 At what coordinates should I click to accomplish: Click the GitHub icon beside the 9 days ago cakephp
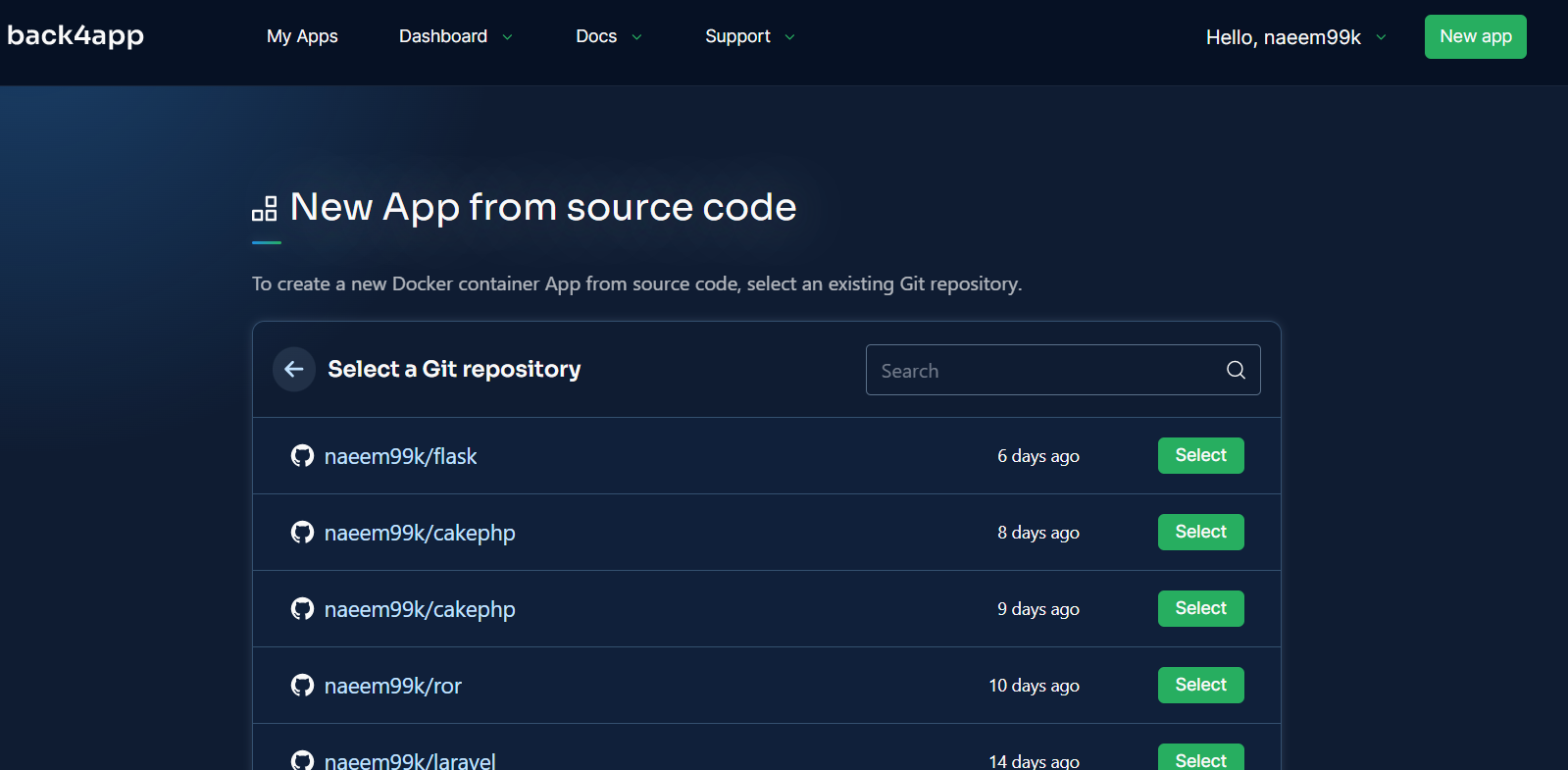[x=302, y=608]
